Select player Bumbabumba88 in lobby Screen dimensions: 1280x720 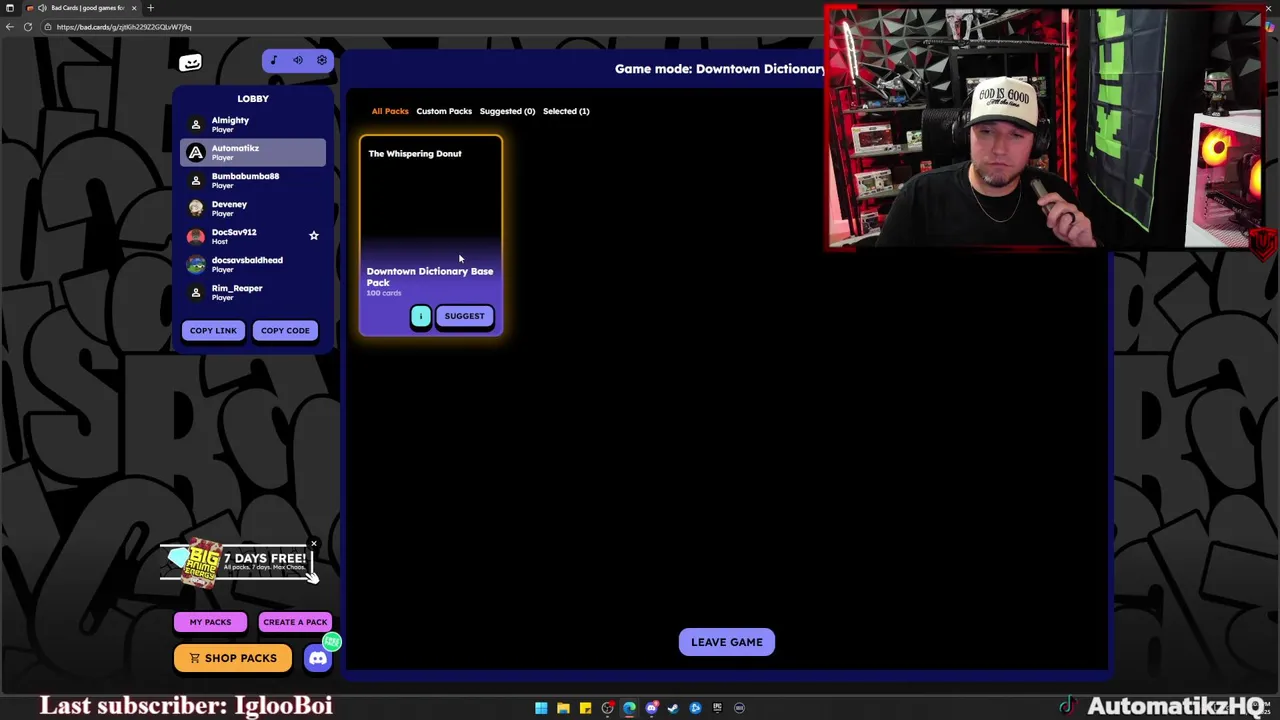253,181
